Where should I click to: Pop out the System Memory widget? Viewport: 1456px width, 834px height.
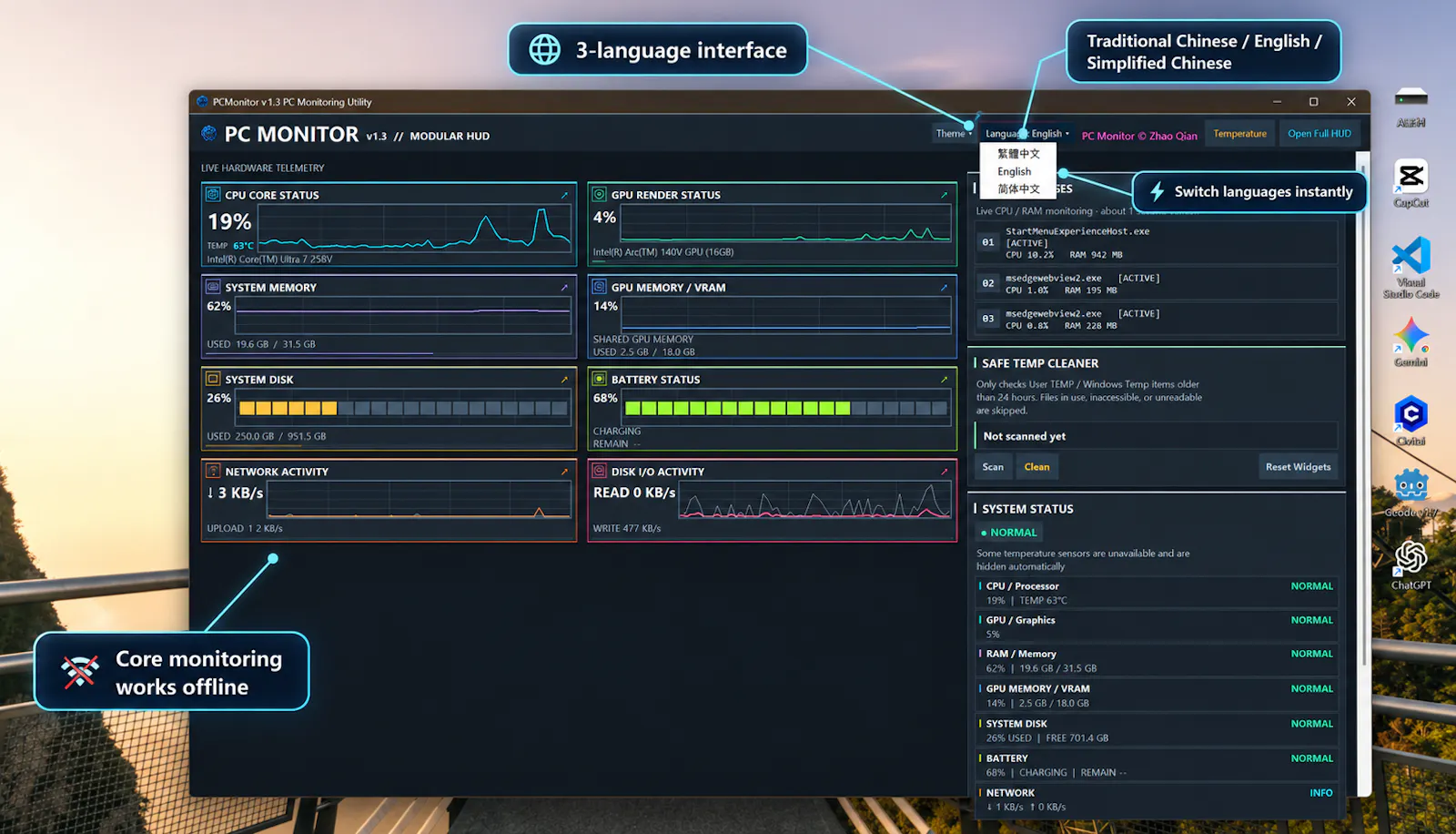(564, 287)
